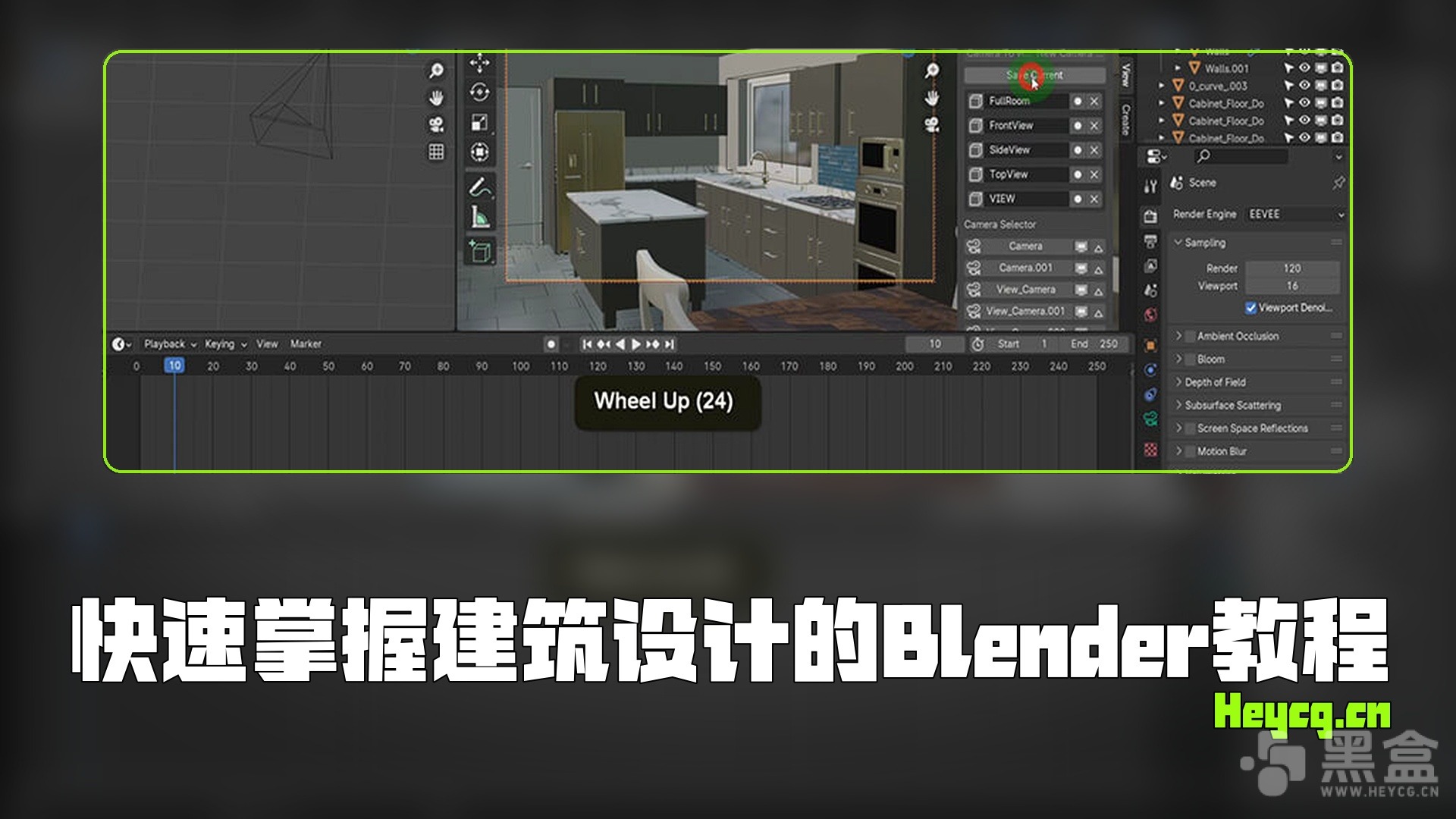Select the Move tool in viewport toolbar
The height and width of the screenshot is (819, 1456).
point(479,63)
